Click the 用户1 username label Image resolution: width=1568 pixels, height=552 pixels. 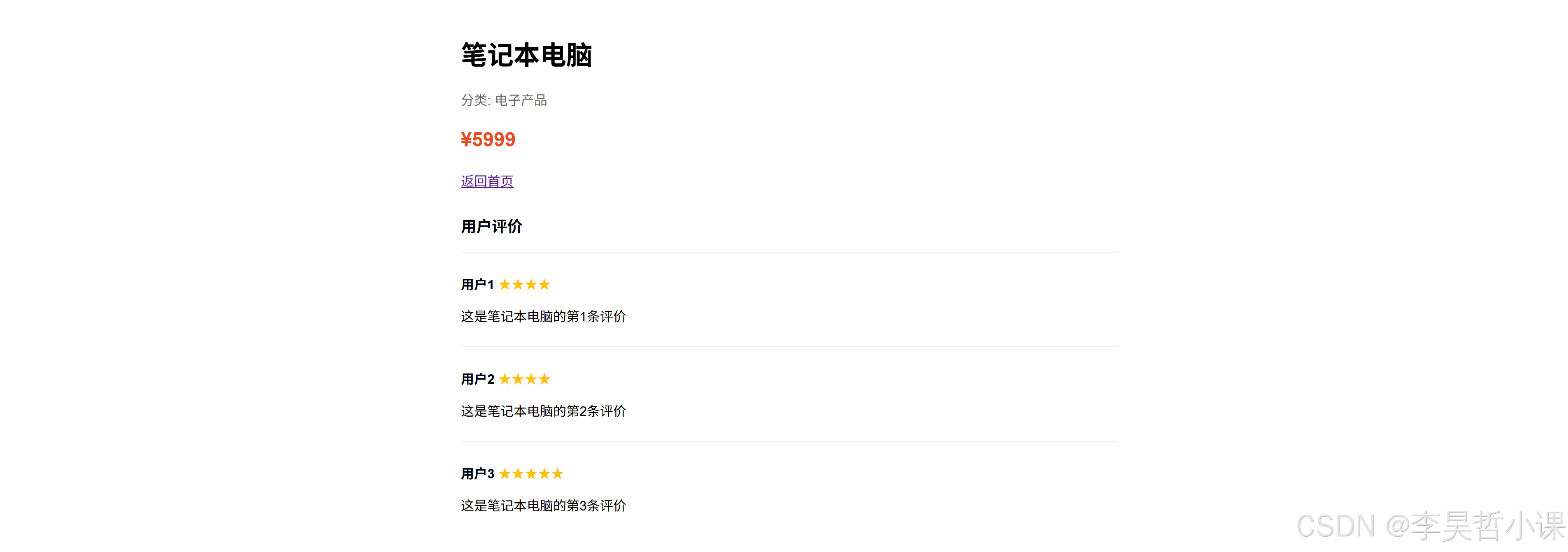(x=477, y=284)
